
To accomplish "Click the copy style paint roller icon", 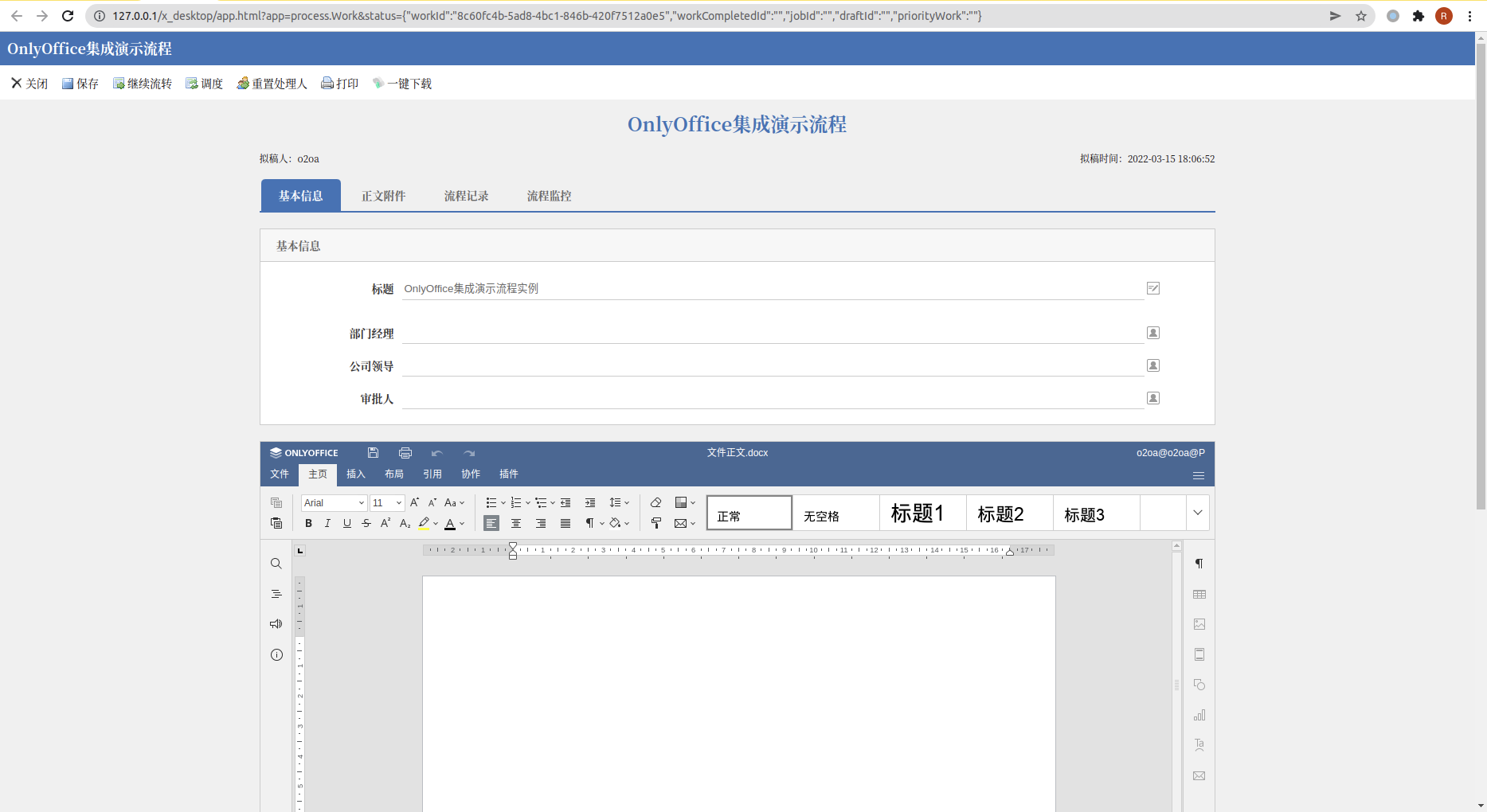I will coord(655,523).
